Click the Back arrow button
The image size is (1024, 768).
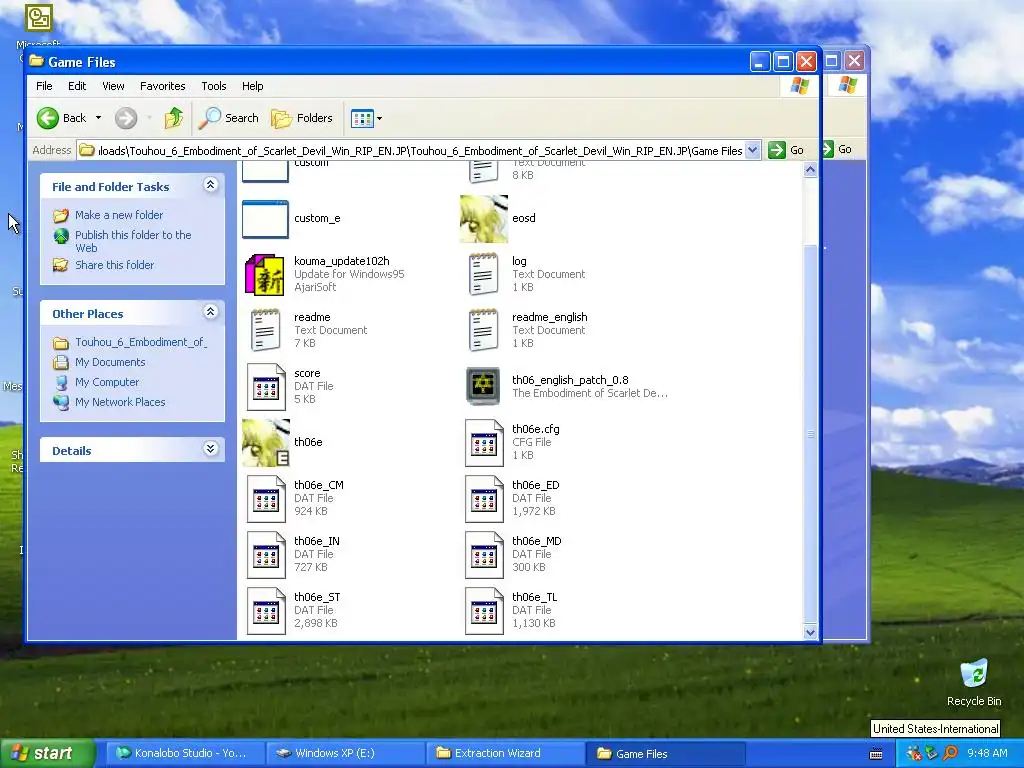pyautogui.click(x=61, y=118)
